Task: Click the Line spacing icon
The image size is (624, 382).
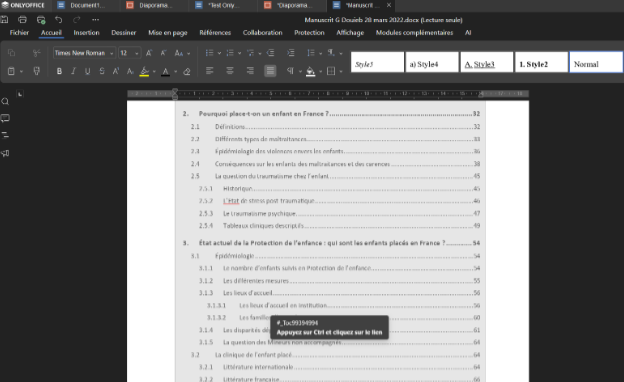Action: [x=311, y=53]
